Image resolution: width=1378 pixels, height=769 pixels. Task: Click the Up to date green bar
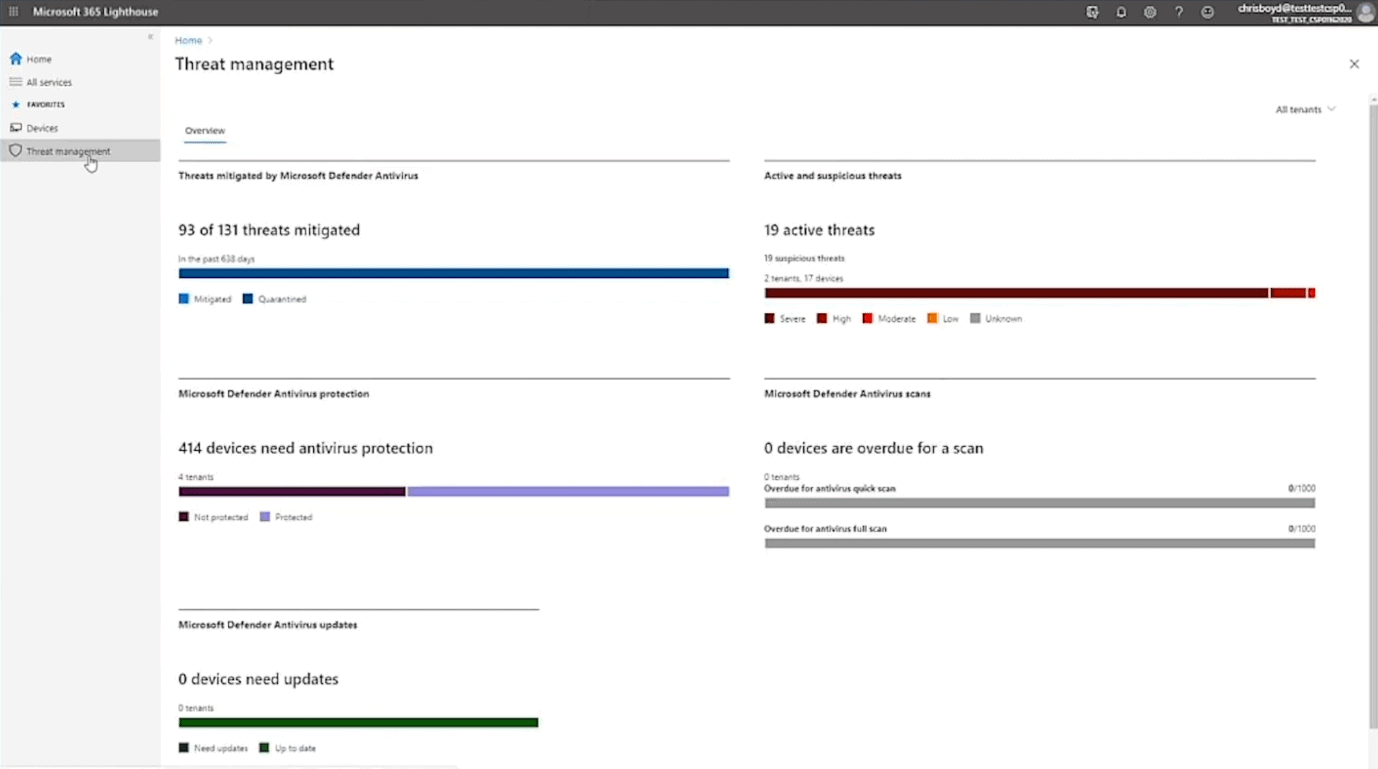(359, 722)
